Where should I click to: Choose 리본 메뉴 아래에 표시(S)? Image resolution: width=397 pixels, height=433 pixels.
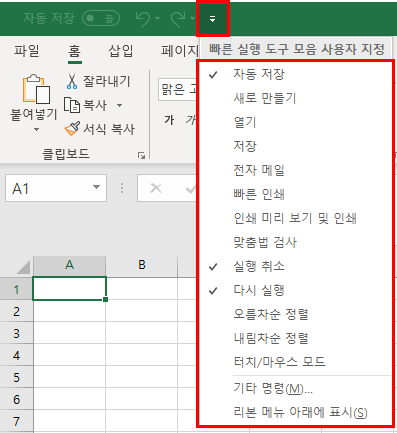pyautogui.click(x=295, y=413)
